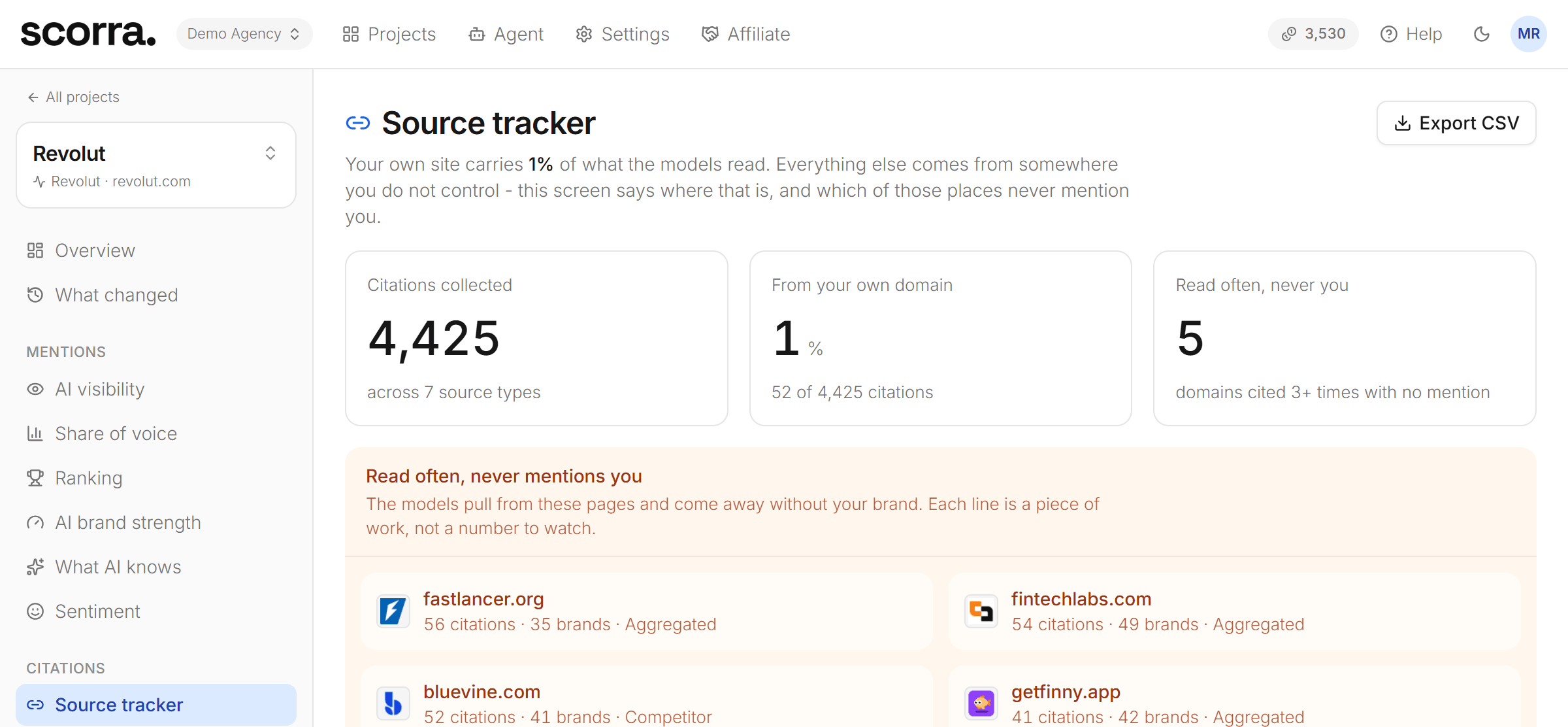The height and width of the screenshot is (727, 1568).
Task: Click the 'Read often, never mentions you' heading
Action: click(504, 476)
